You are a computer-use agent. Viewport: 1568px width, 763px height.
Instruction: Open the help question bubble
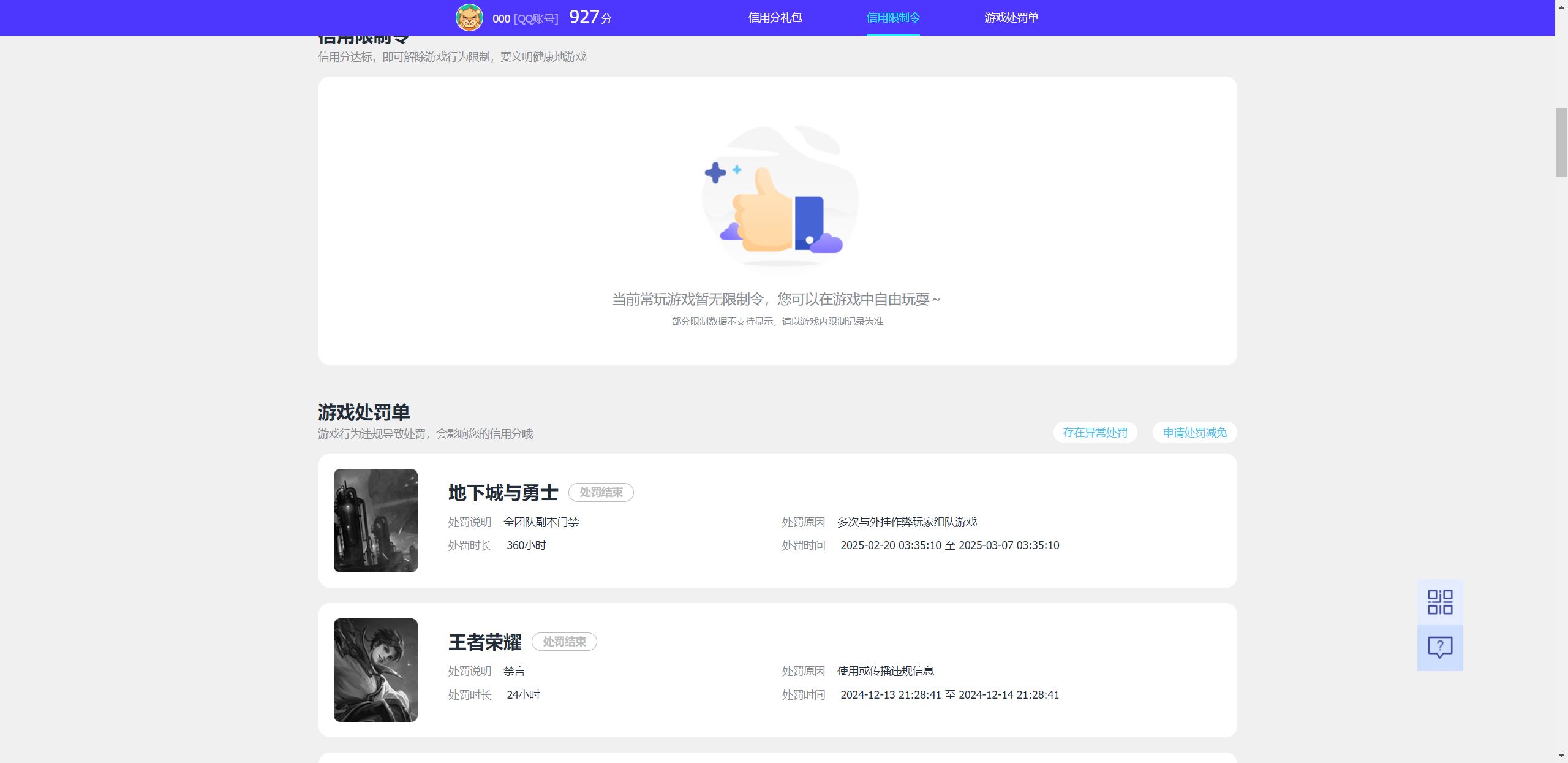(1439, 647)
